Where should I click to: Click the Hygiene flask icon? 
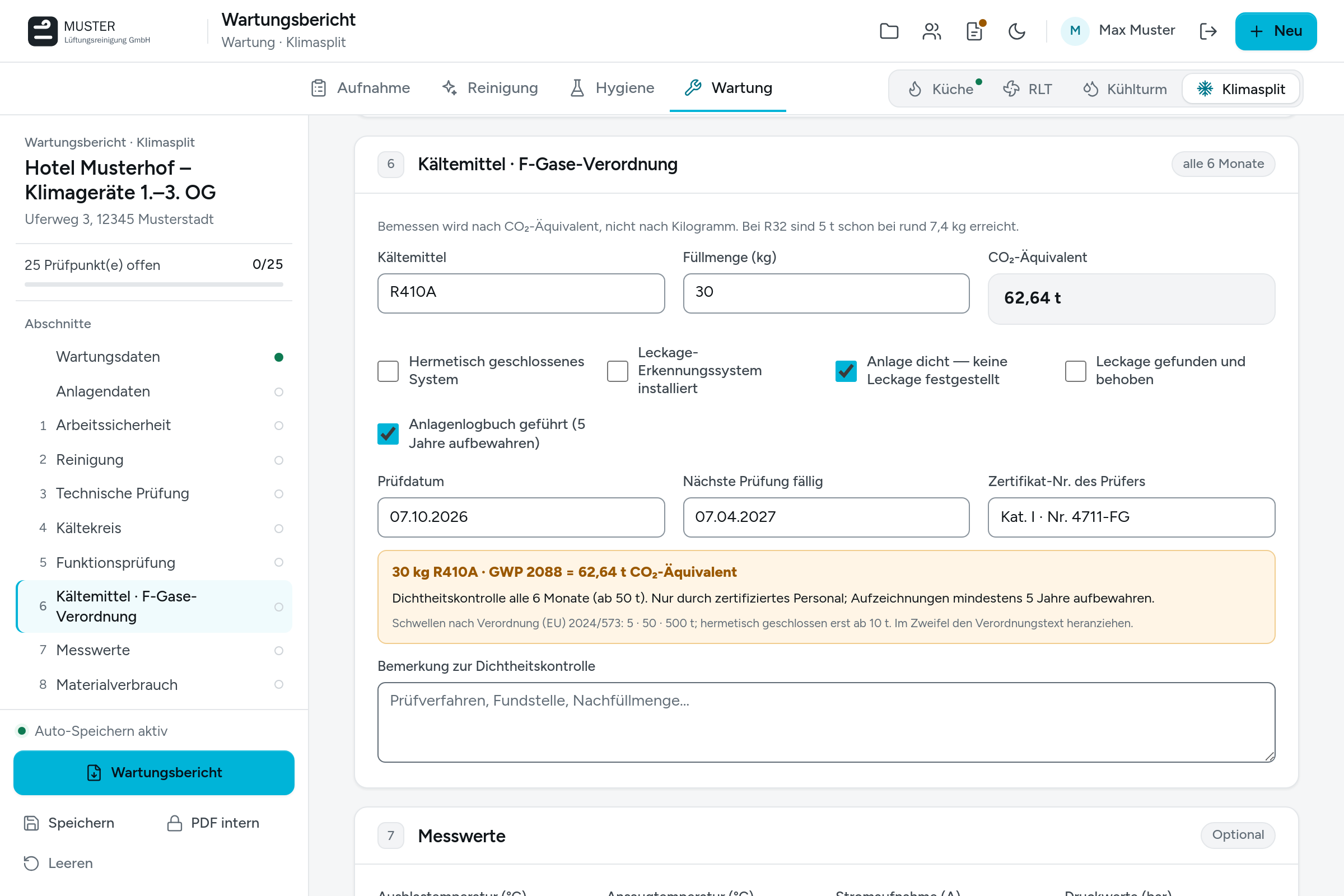pyautogui.click(x=577, y=88)
